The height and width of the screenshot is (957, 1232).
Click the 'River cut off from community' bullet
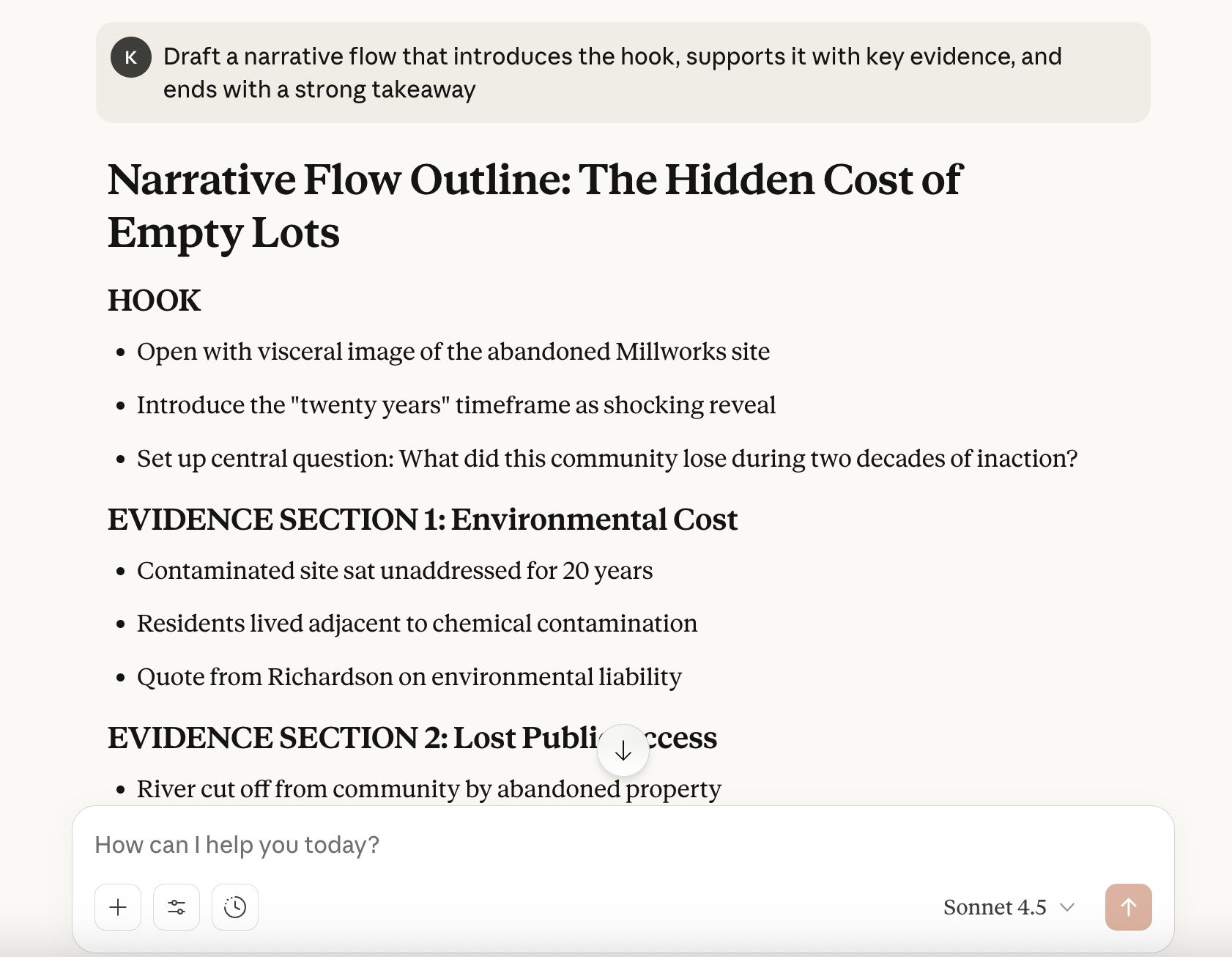click(x=428, y=789)
